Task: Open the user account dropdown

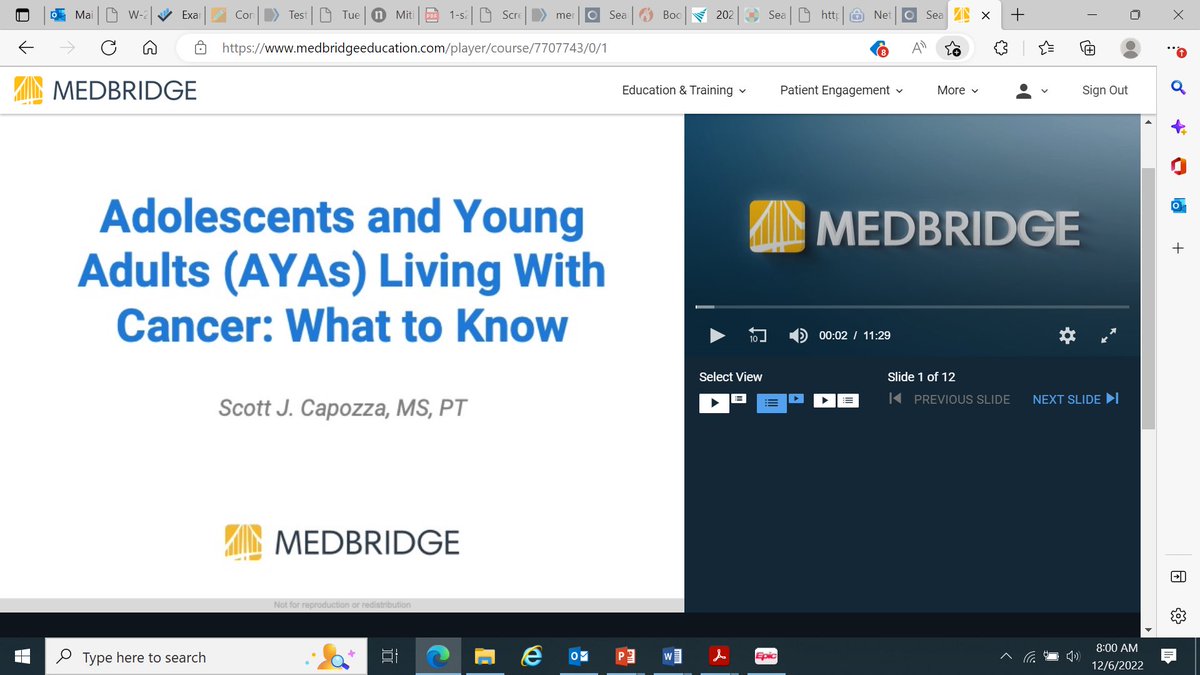Action: [1031, 90]
